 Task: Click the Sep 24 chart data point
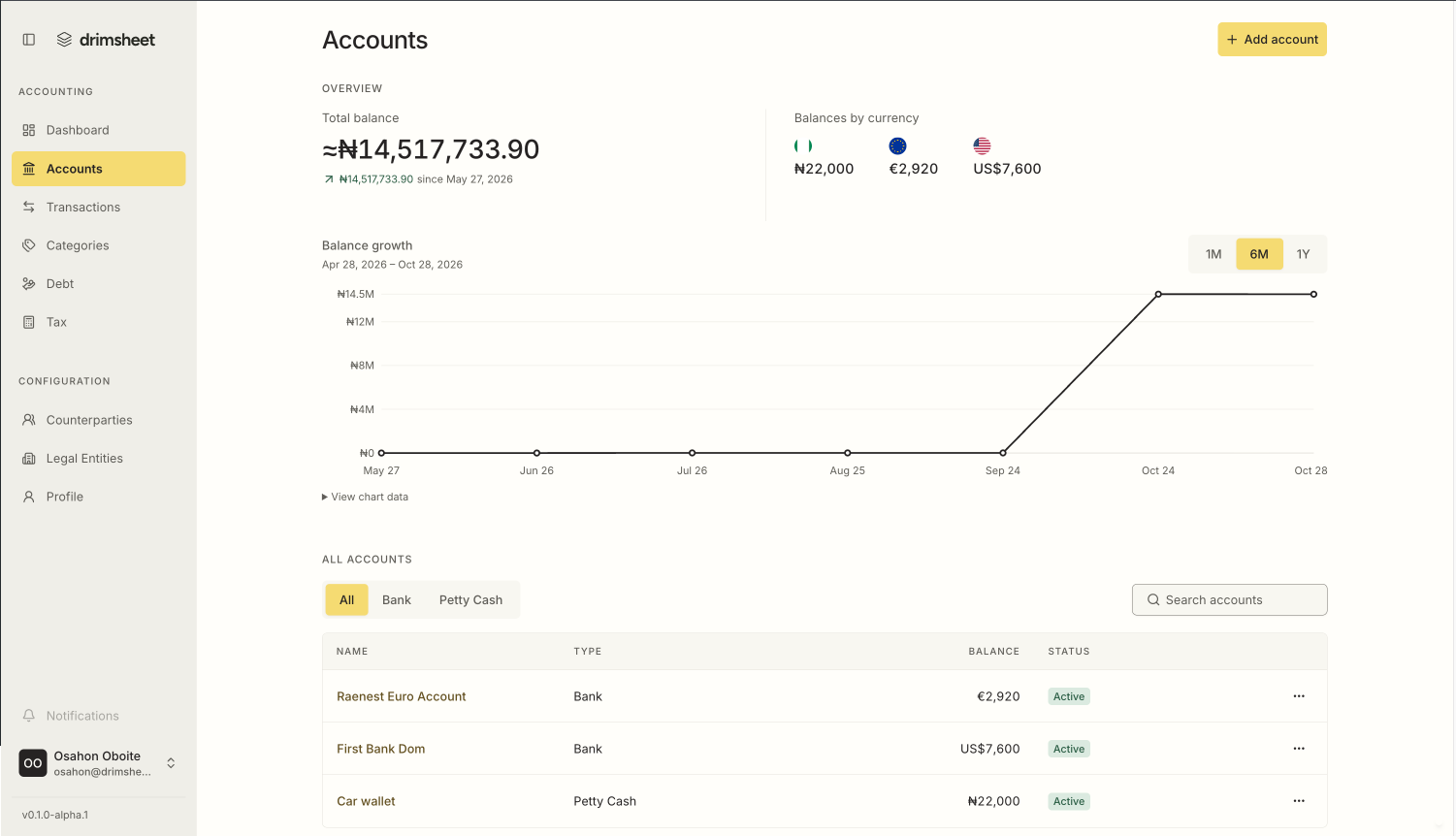(x=1003, y=453)
